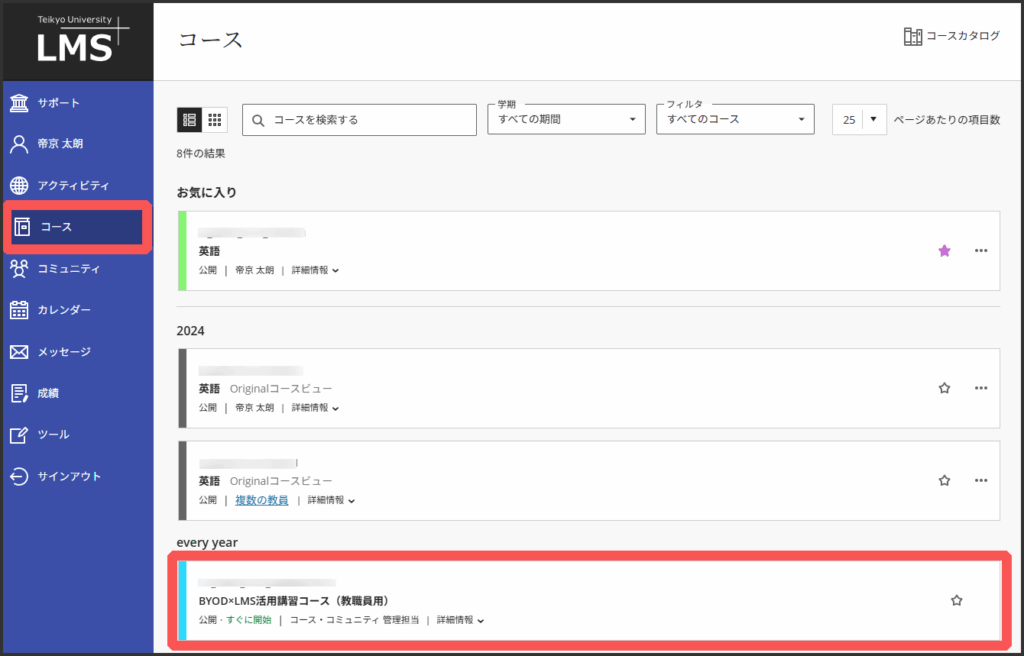Favorite the 複数の教員 英語 course
The image size is (1024, 656).
pos(944,480)
